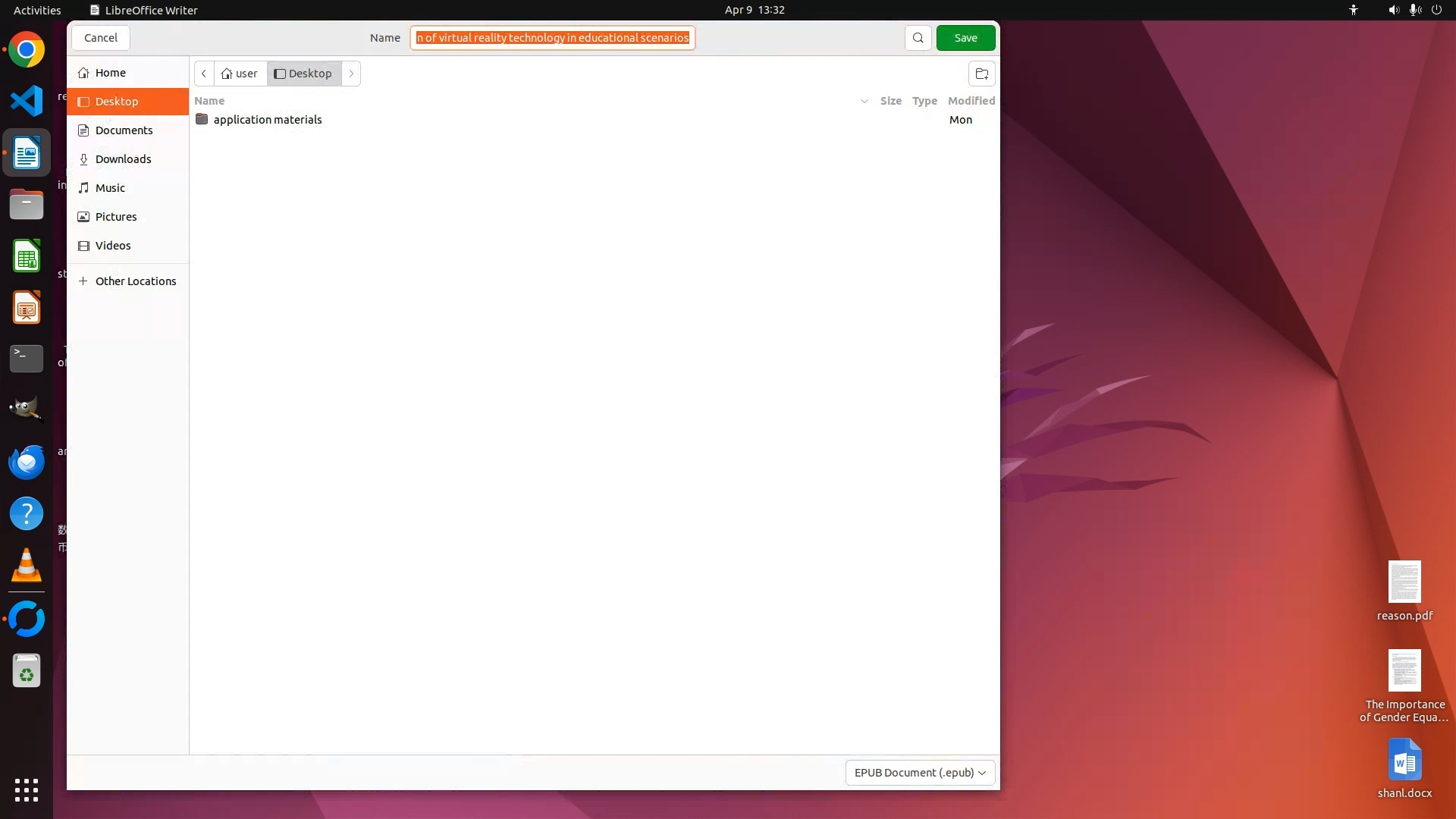Open the Pictures sidebar location
The height and width of the screenshot is (819, 1456).
click(x=116, y=217)
